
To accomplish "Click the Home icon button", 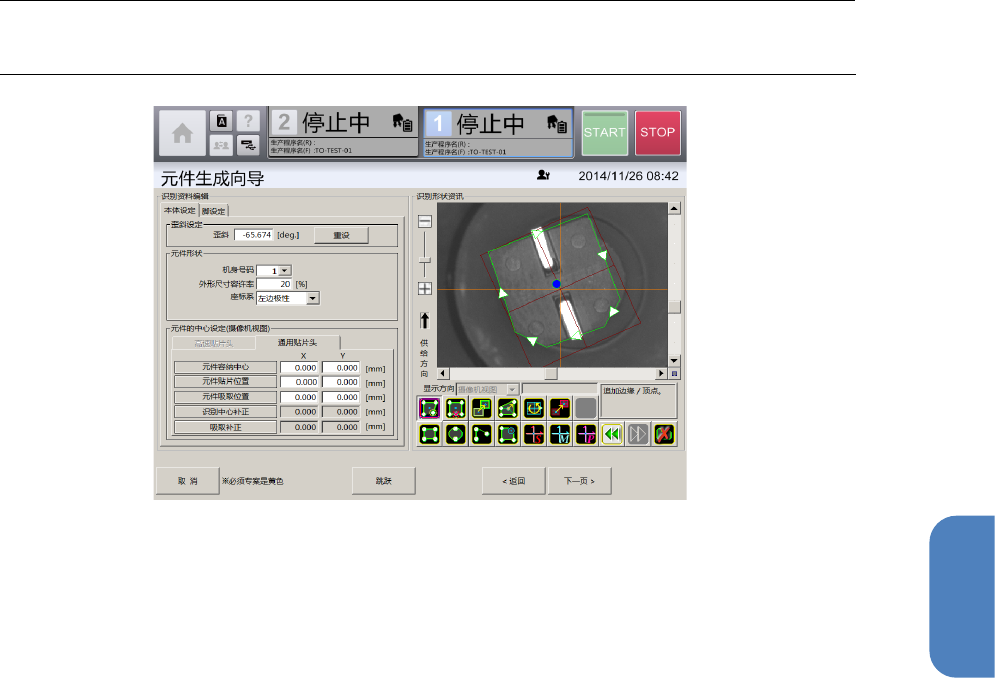I will tap(181, 132).
